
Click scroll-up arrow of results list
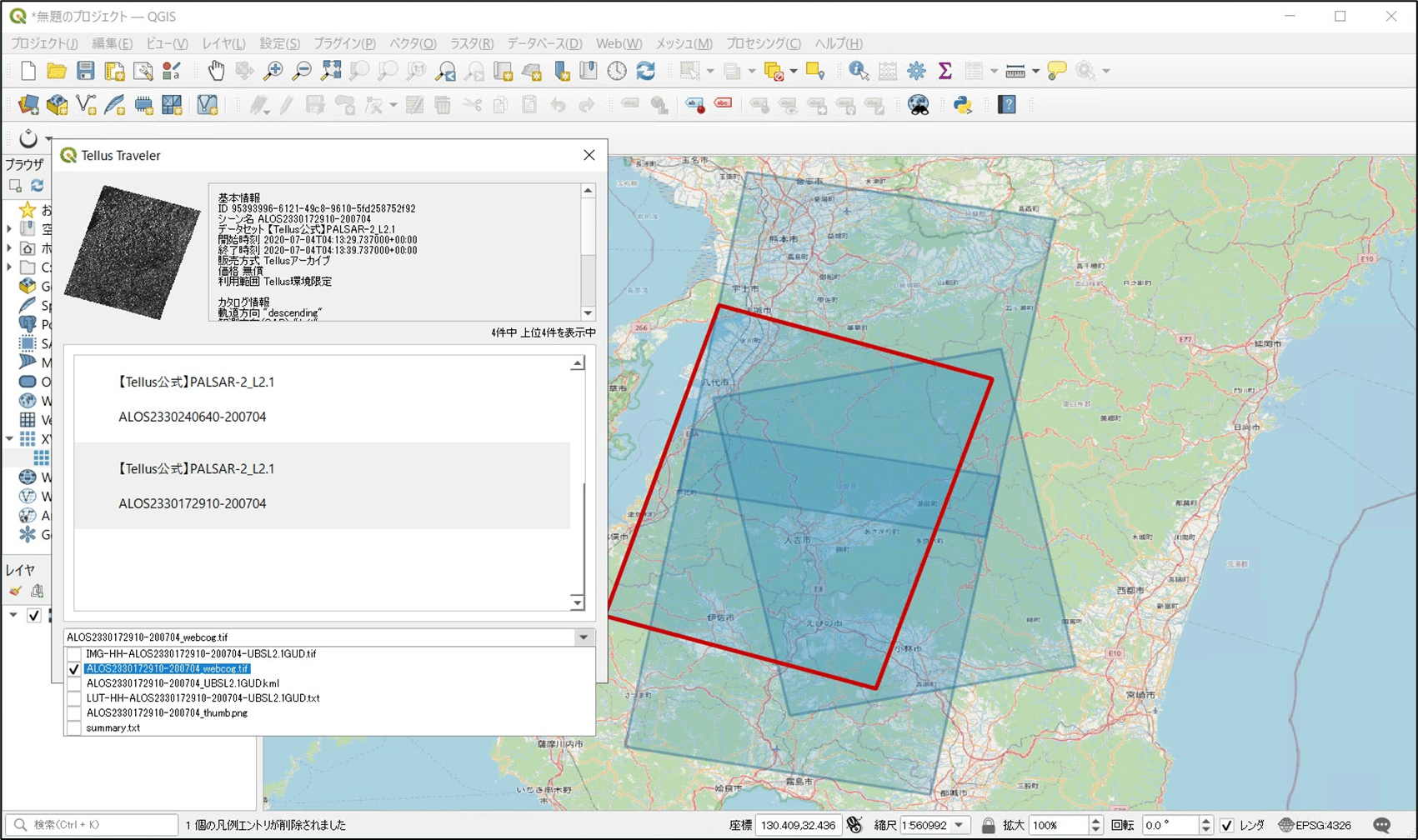[x=577, y=363]
